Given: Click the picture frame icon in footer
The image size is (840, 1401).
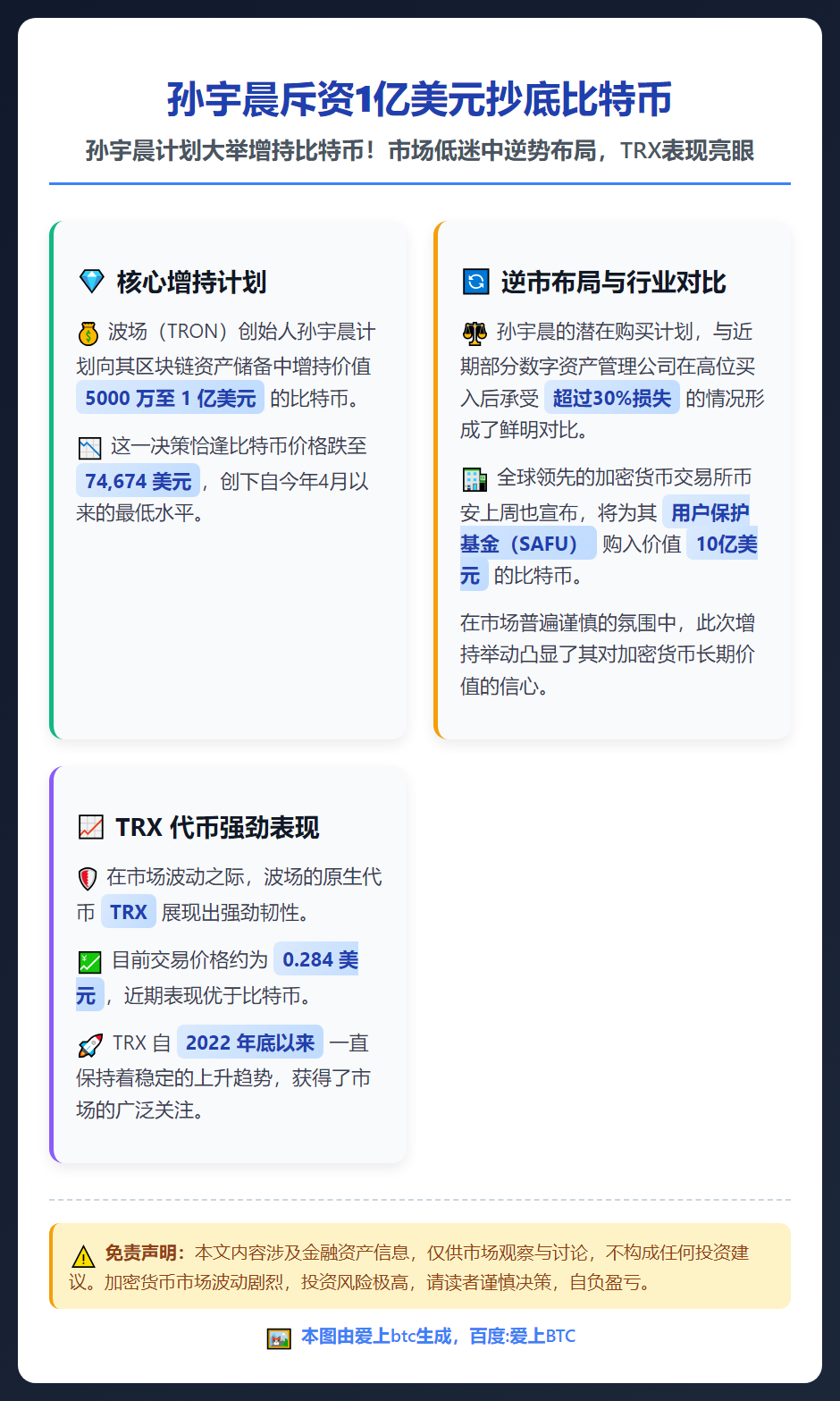Looking at the screenshot, I should (x=279, y=1338).
